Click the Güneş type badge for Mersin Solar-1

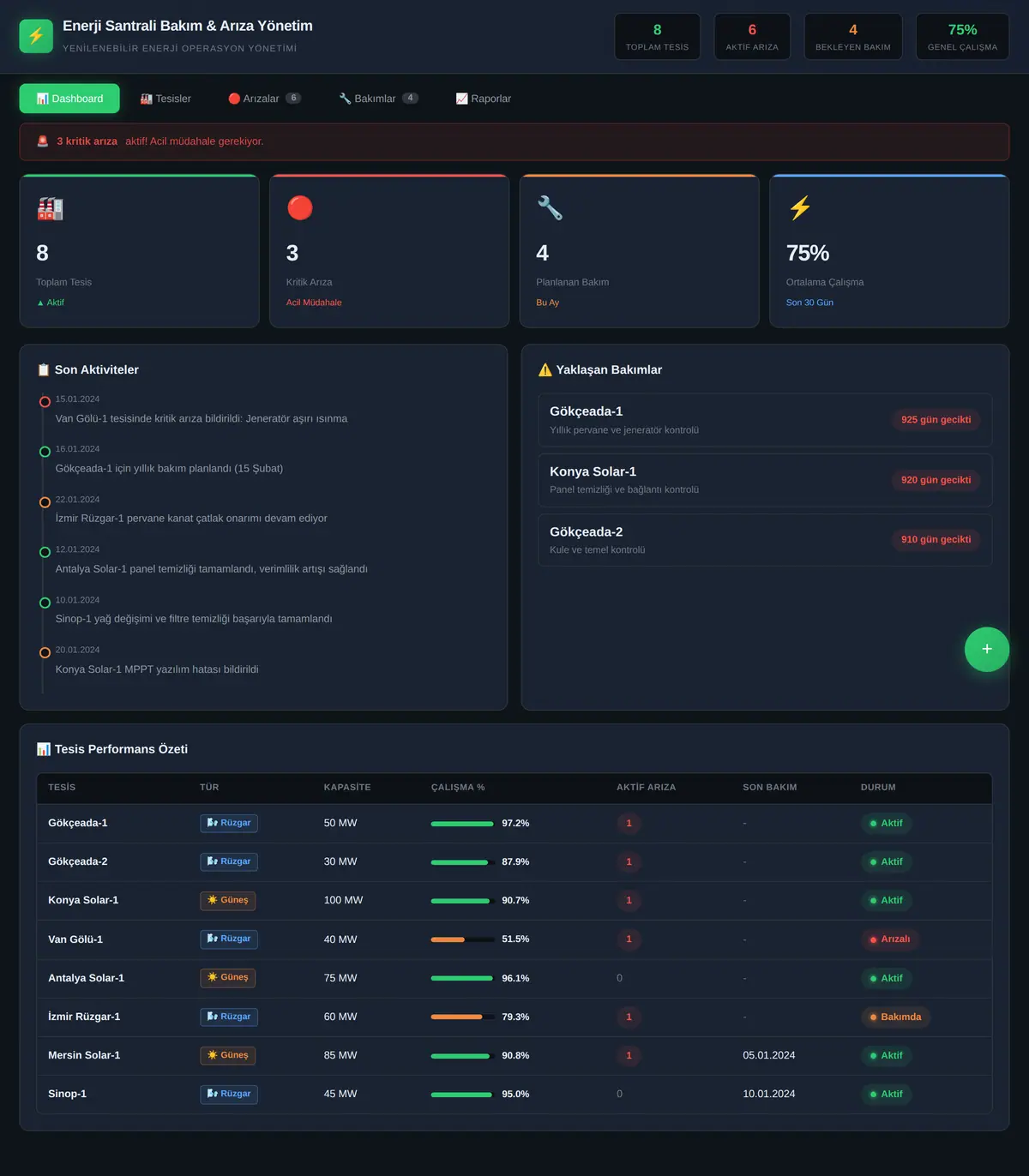(228, 1055)
